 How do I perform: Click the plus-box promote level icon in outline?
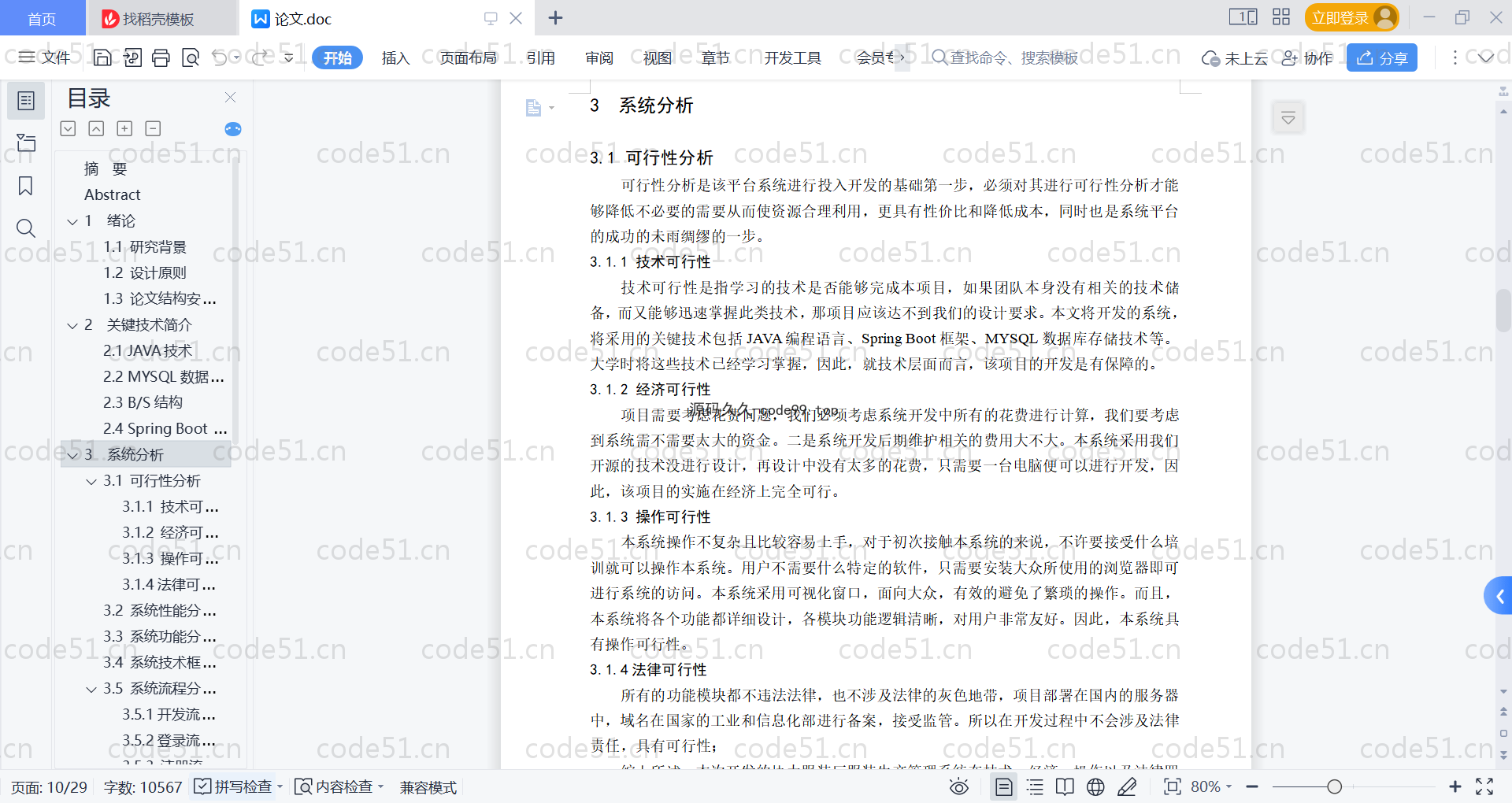(x=124, y=128)
